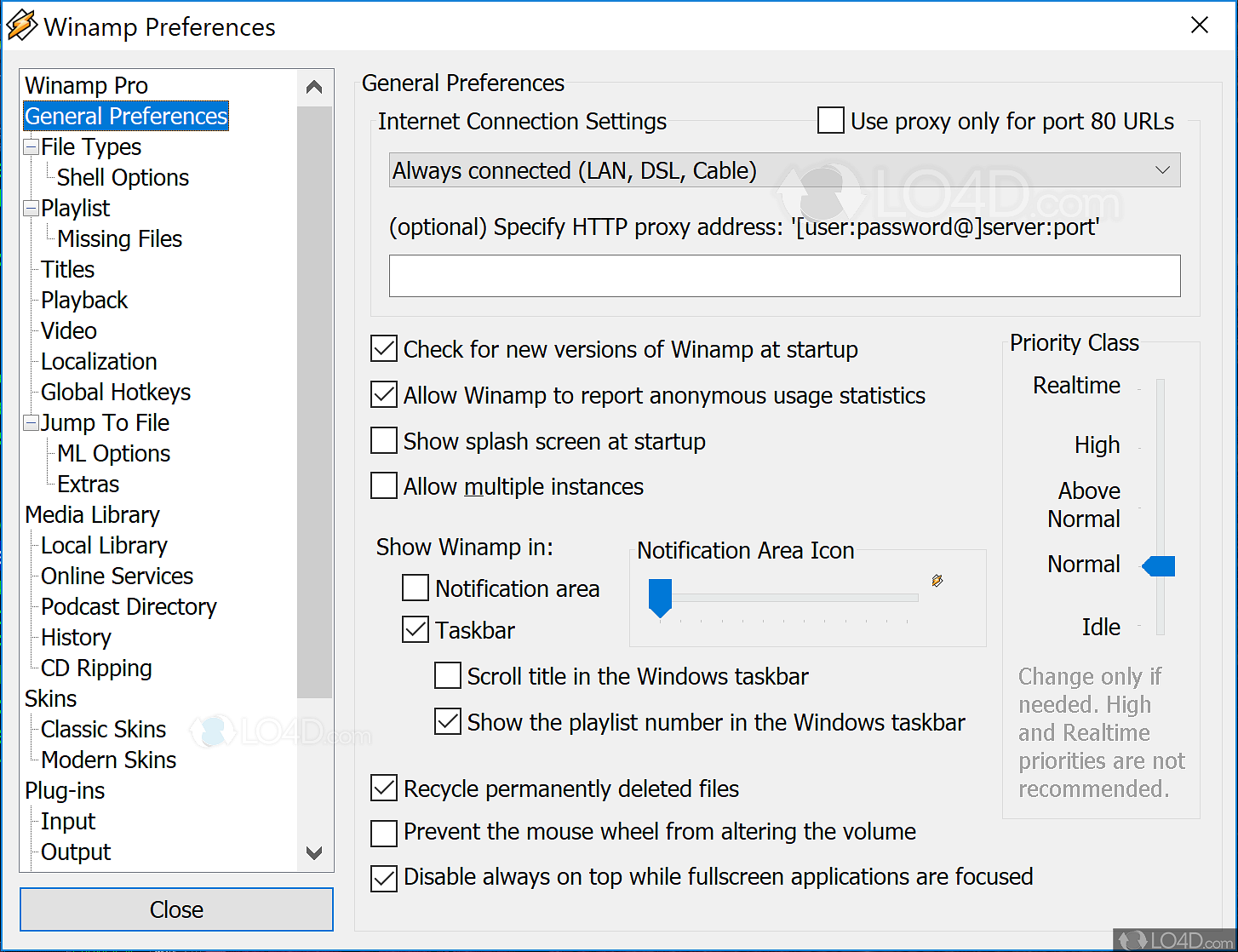Click the Priority Class slider thumb

(1160, 565)
